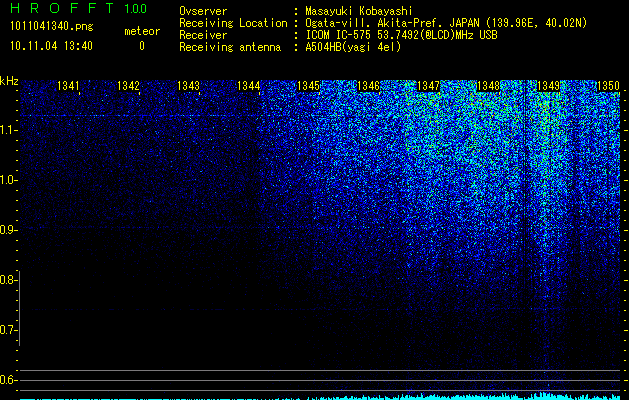Click the Receiver field label
This screenshot has width=629, height=400.
(x=203, y=35)
